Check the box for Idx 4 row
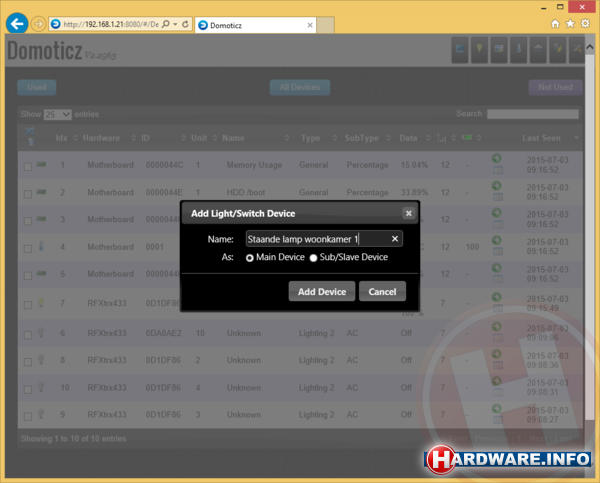600x483 pixels. pos(28,249)
